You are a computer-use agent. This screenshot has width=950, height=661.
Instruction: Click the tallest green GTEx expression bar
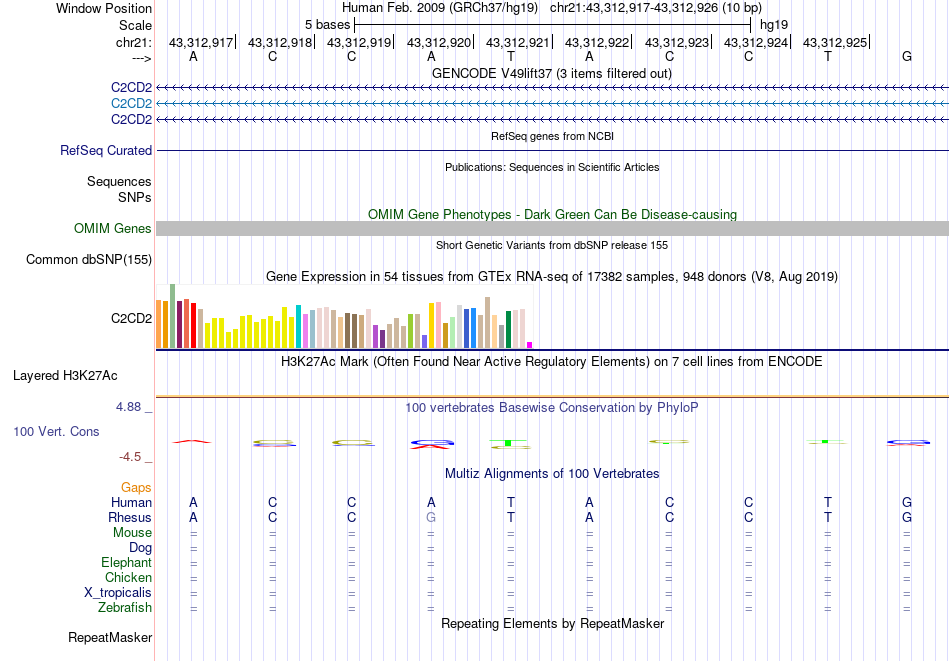[x=172, y=316]
